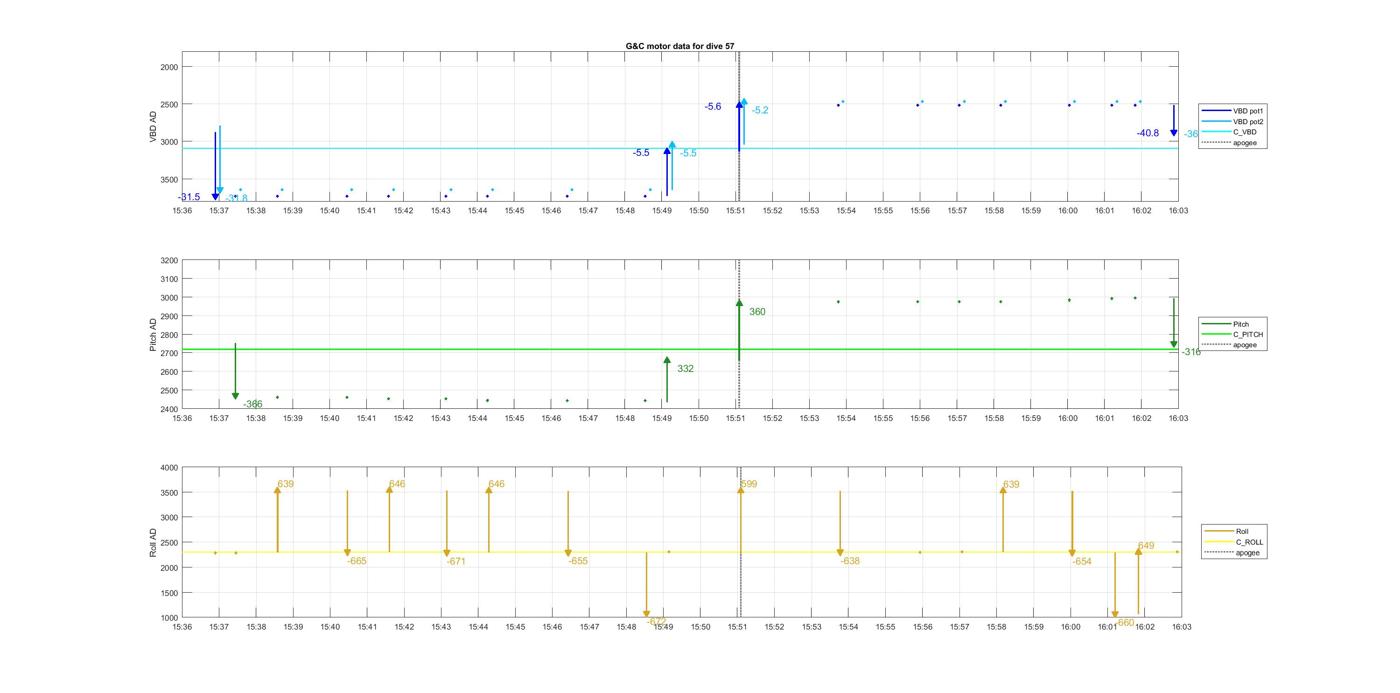Click the '16:03' tick under Roll plot
Viewport: 1400px width, 693px height.
(1180, 627)
